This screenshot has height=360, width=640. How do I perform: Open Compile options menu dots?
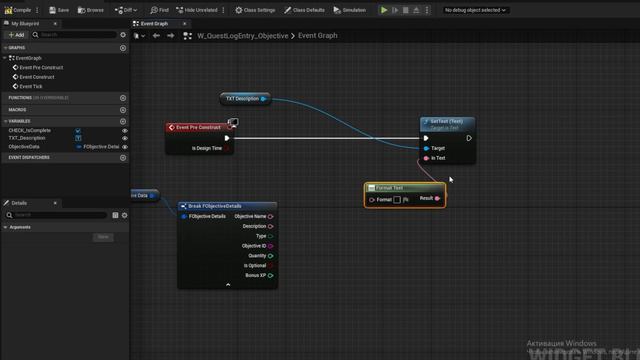point(37,10)
